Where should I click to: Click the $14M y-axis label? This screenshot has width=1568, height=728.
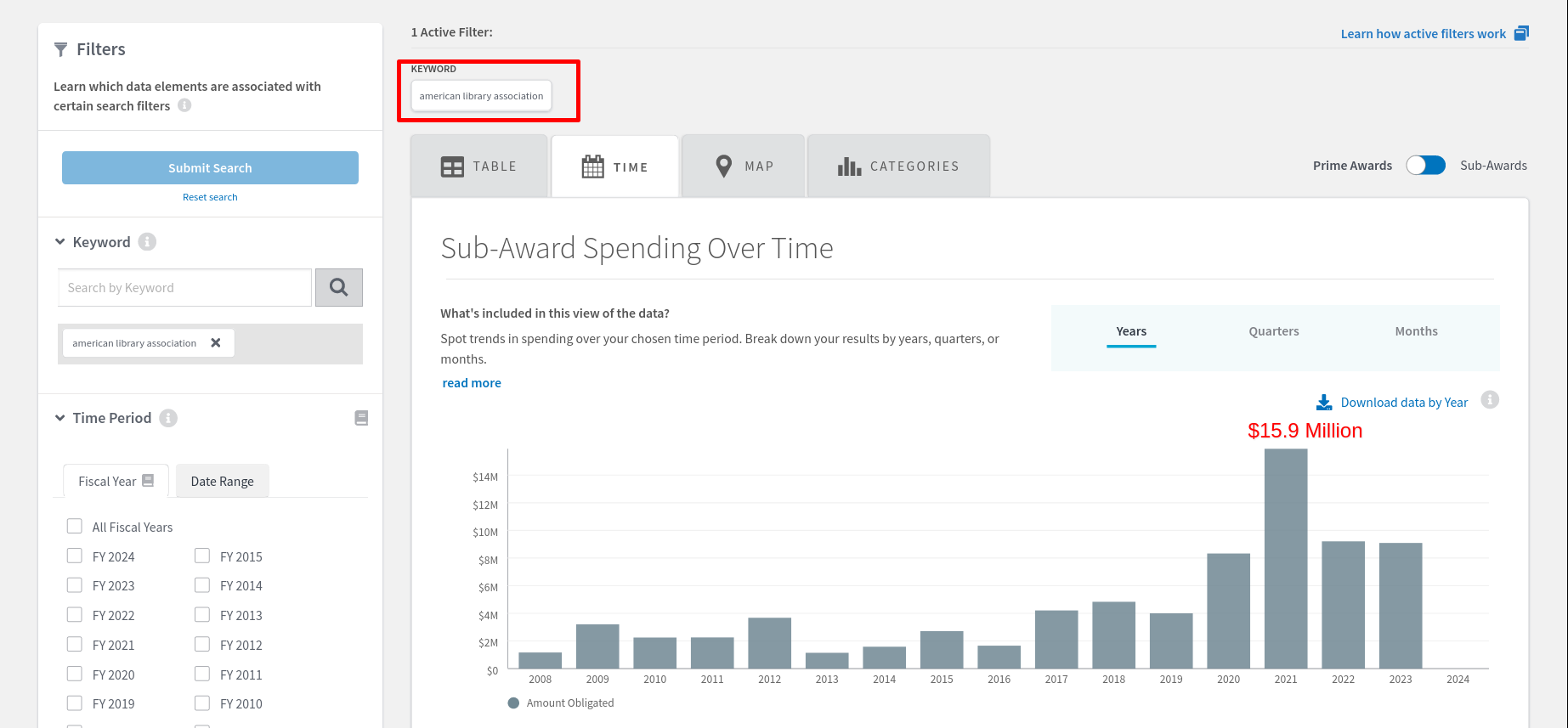pyautogui.click(x=485, y=477)
